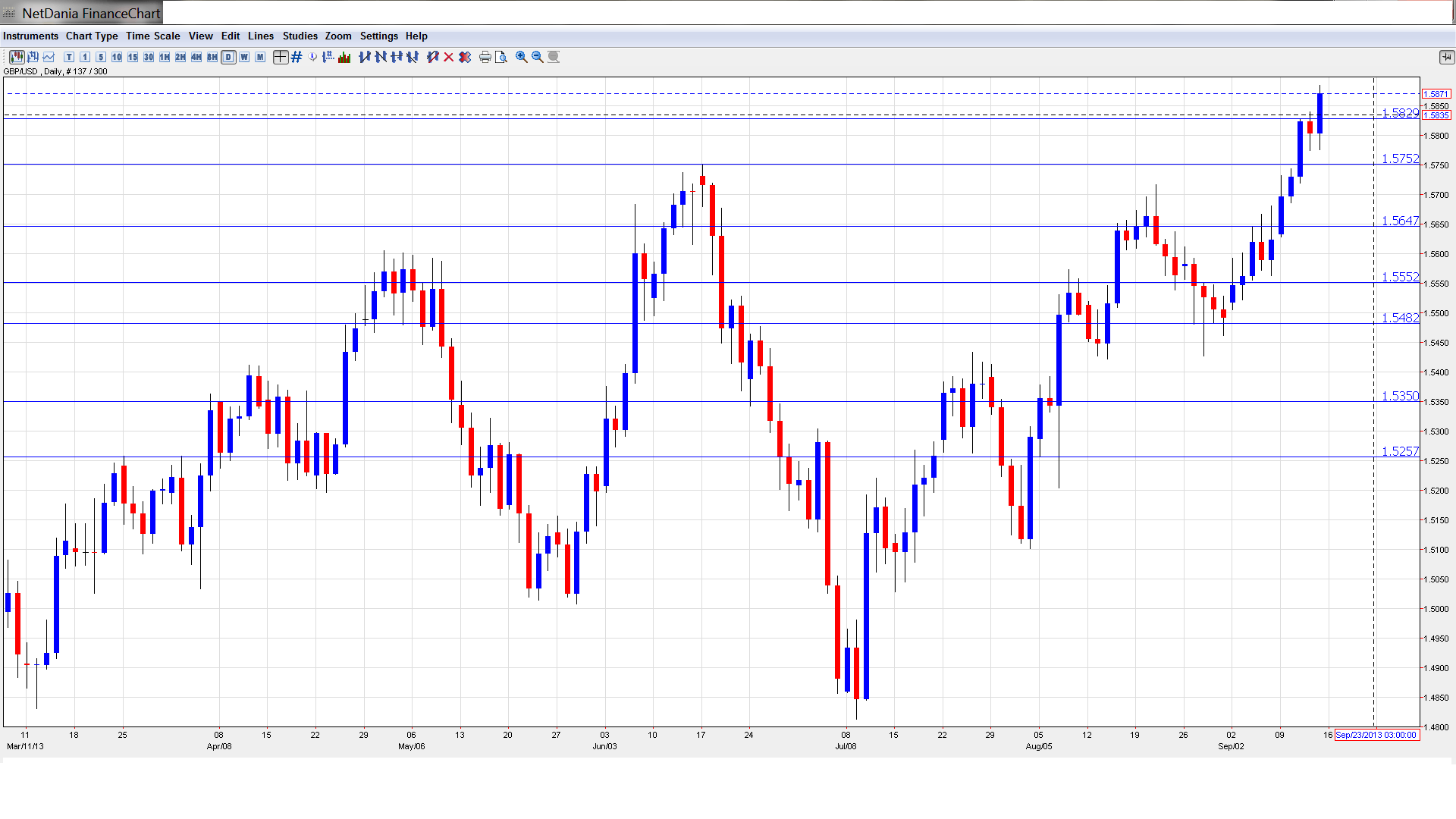1456x819 pixels.
Task: Click the zoom in magnifier
Action: [x=521, y=57]
